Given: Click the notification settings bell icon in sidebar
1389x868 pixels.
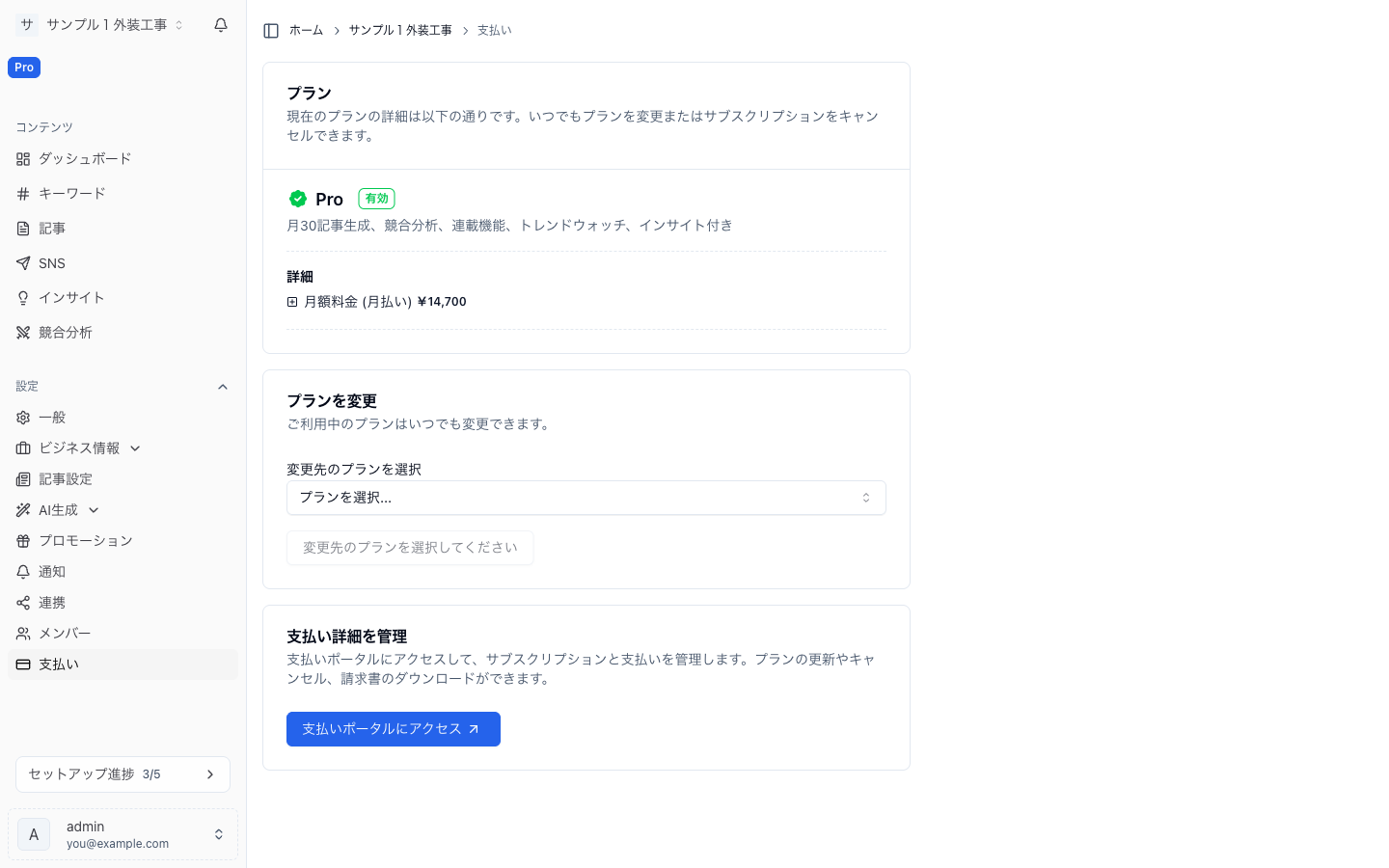Looking at the screenshot, I should (23, 572).
